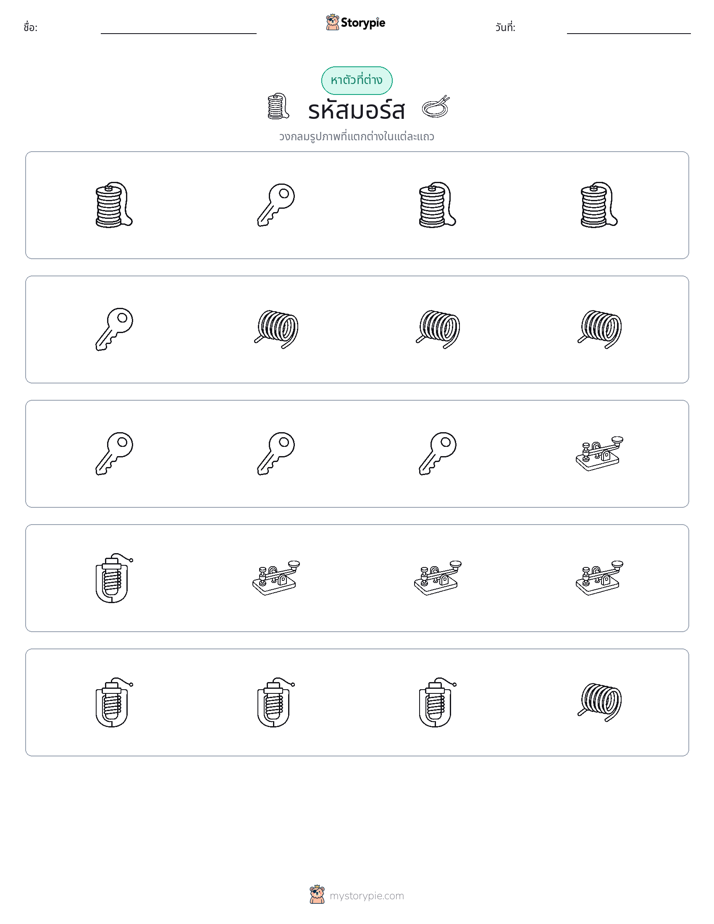This screenshot has width=714, height=924.
Task: Click the last telegraph key in row four
Action: tap(599, 578)
